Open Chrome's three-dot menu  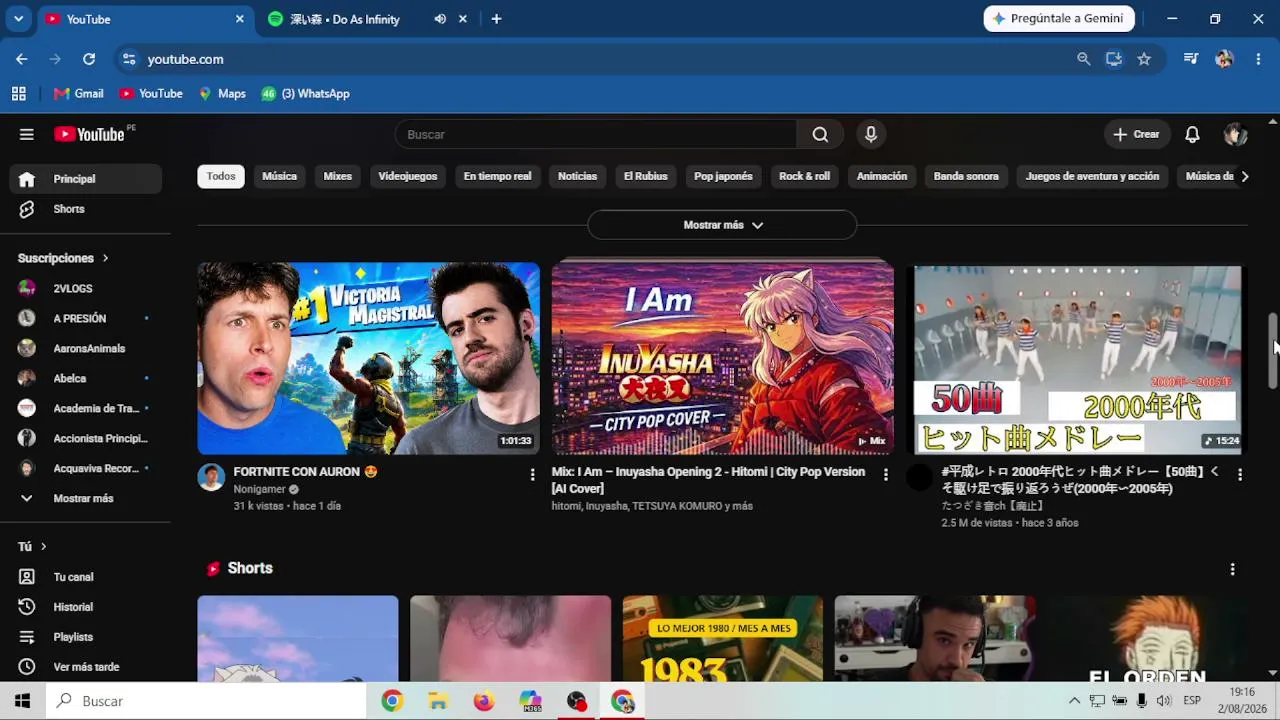[x=1258, y=59]
